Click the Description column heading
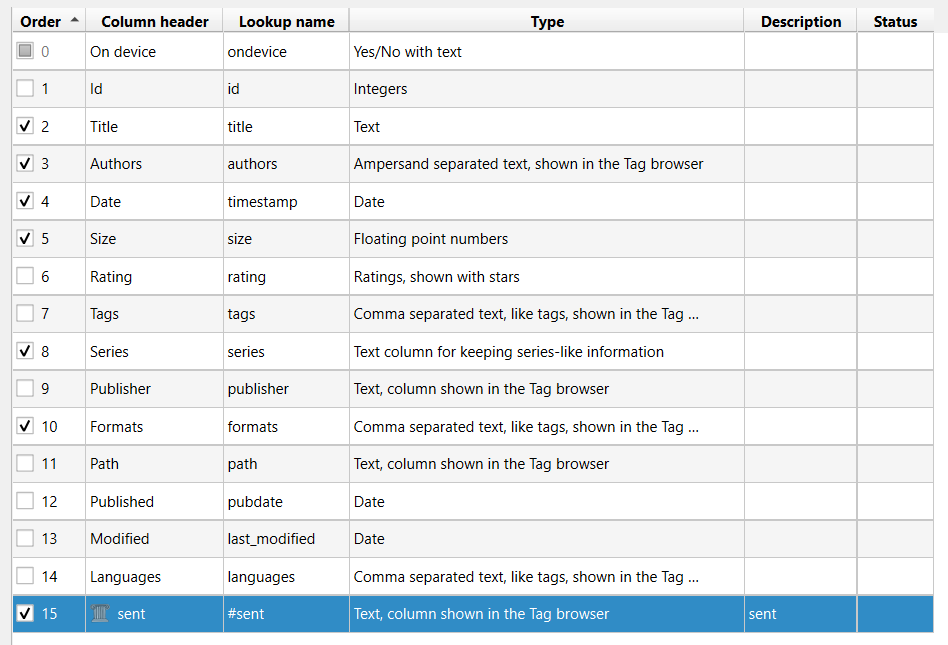 click(x=800, y=21)
